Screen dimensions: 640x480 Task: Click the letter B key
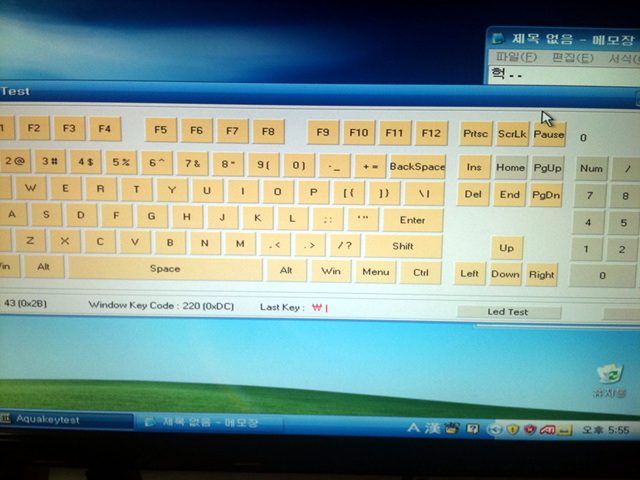pos(170,242)
